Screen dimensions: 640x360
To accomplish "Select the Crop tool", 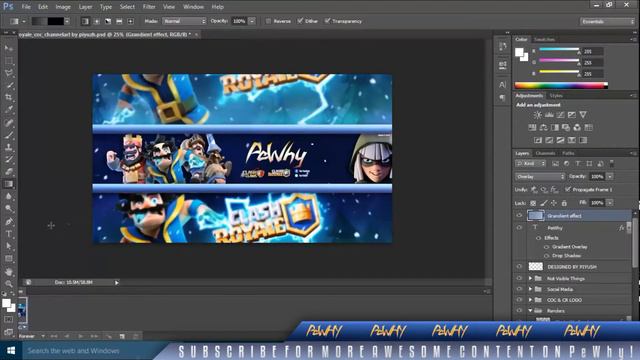I will point(9,98).
